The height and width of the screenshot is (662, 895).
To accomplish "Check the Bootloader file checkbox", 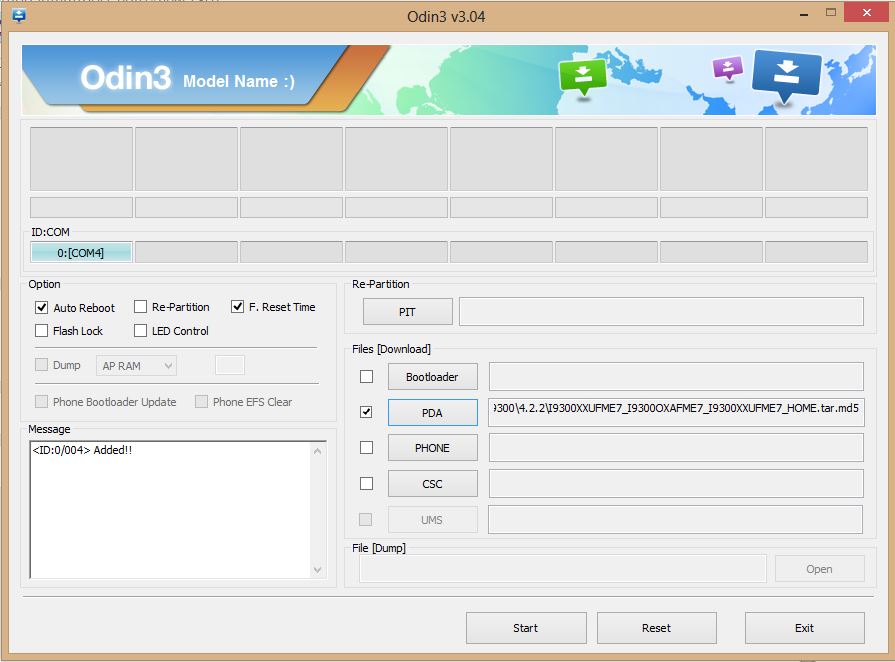I will [366, 377].
